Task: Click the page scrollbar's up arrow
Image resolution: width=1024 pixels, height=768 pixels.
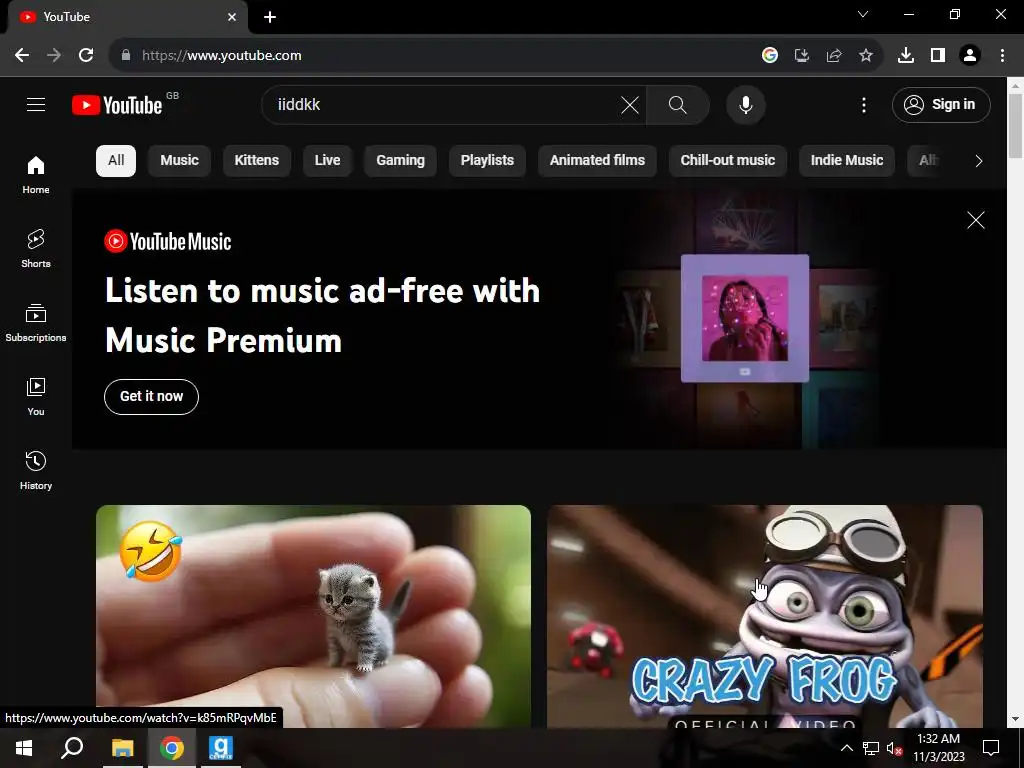Action: tap(1015, 85)
